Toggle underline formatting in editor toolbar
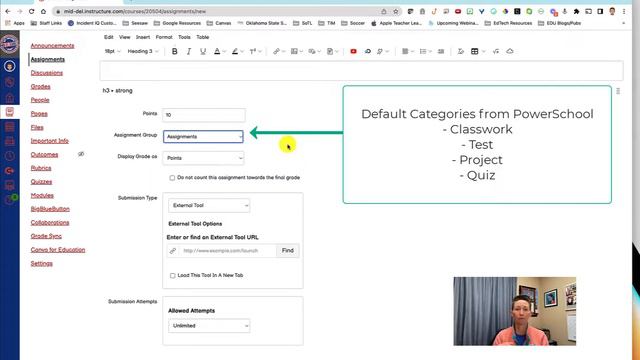The width and height of the screenshot is (640, 360). pyautogui.click(x=203, y=51)
